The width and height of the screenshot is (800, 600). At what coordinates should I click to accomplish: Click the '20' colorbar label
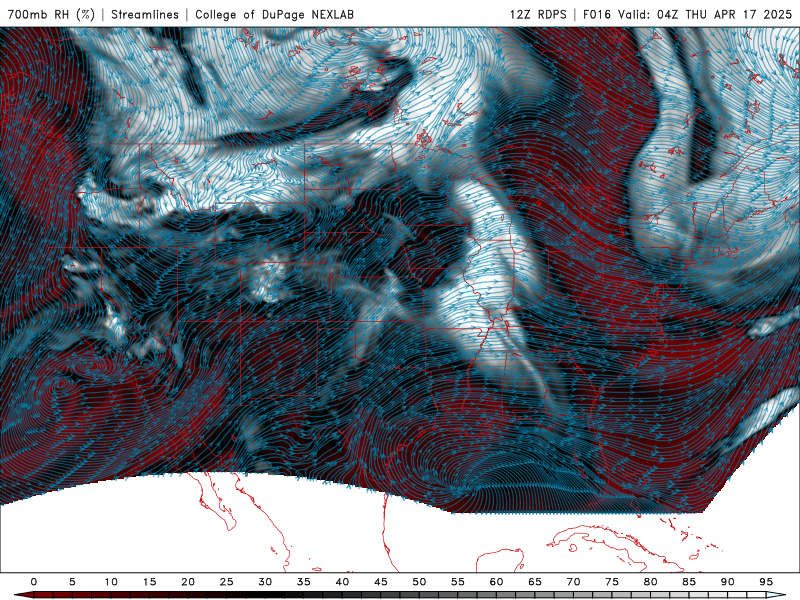point(188,582)
